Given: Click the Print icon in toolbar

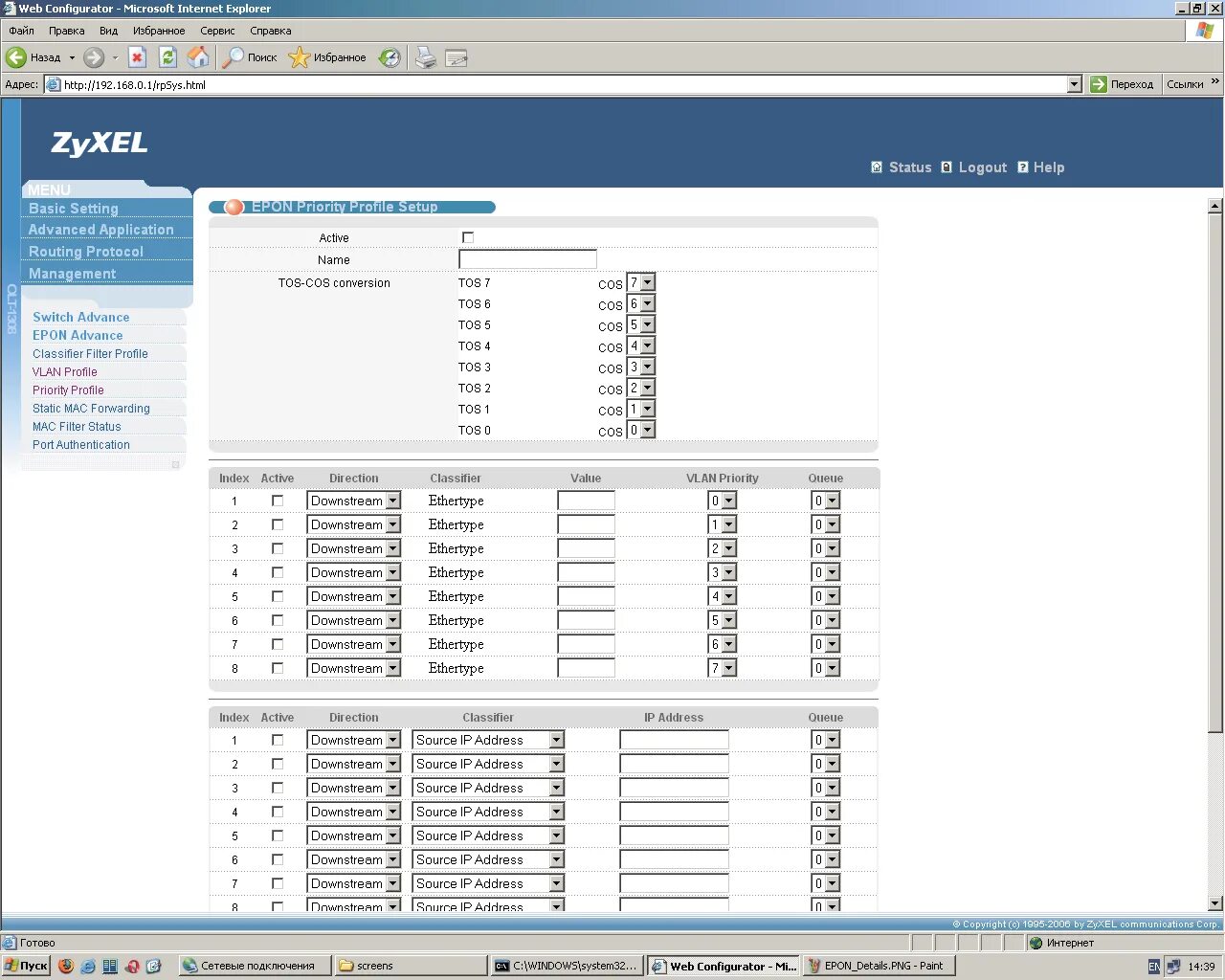Looking at the screenshot, I should 426,57.
